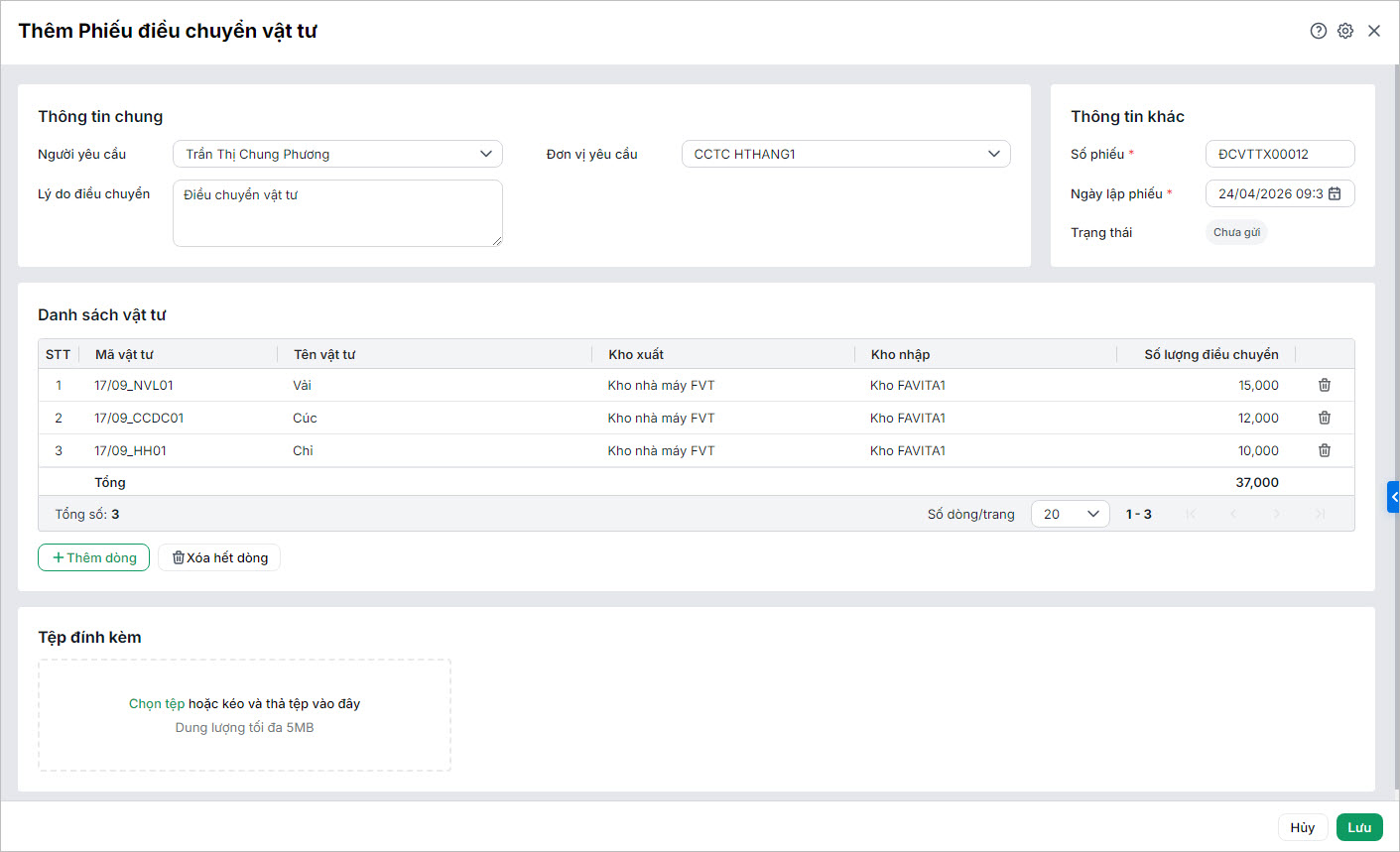Click the 15,000 quantity cell
The width and height of the screenshot is (1400, 852).
[1257, 385]
